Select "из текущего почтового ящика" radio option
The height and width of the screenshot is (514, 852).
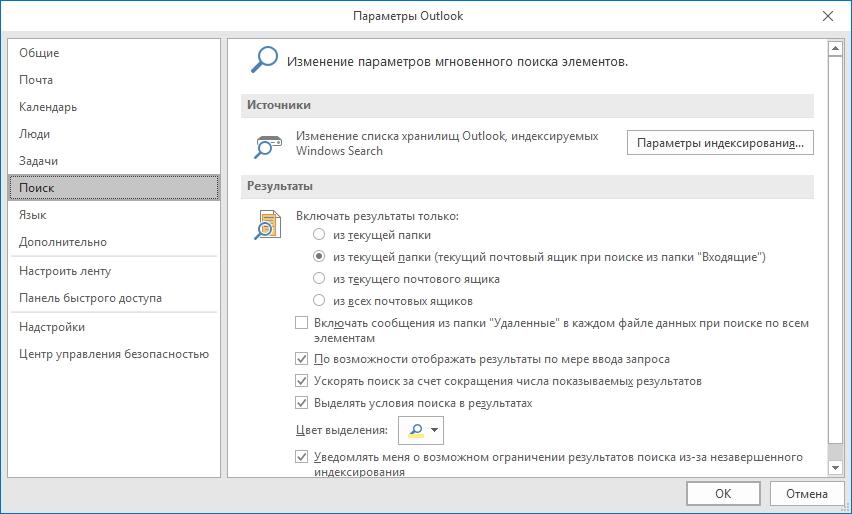point(319,279)
